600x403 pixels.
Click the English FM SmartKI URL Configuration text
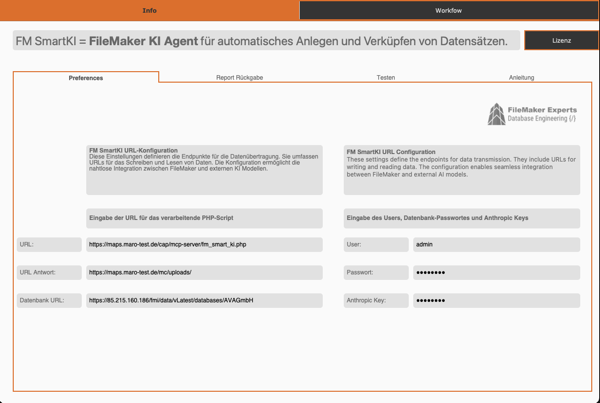pos(461,169)
